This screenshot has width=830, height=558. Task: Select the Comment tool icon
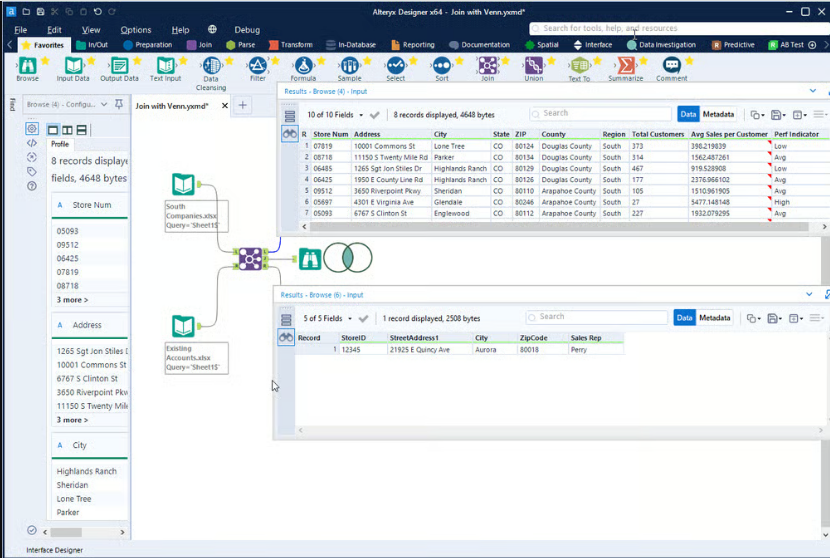tap(672, 66)
